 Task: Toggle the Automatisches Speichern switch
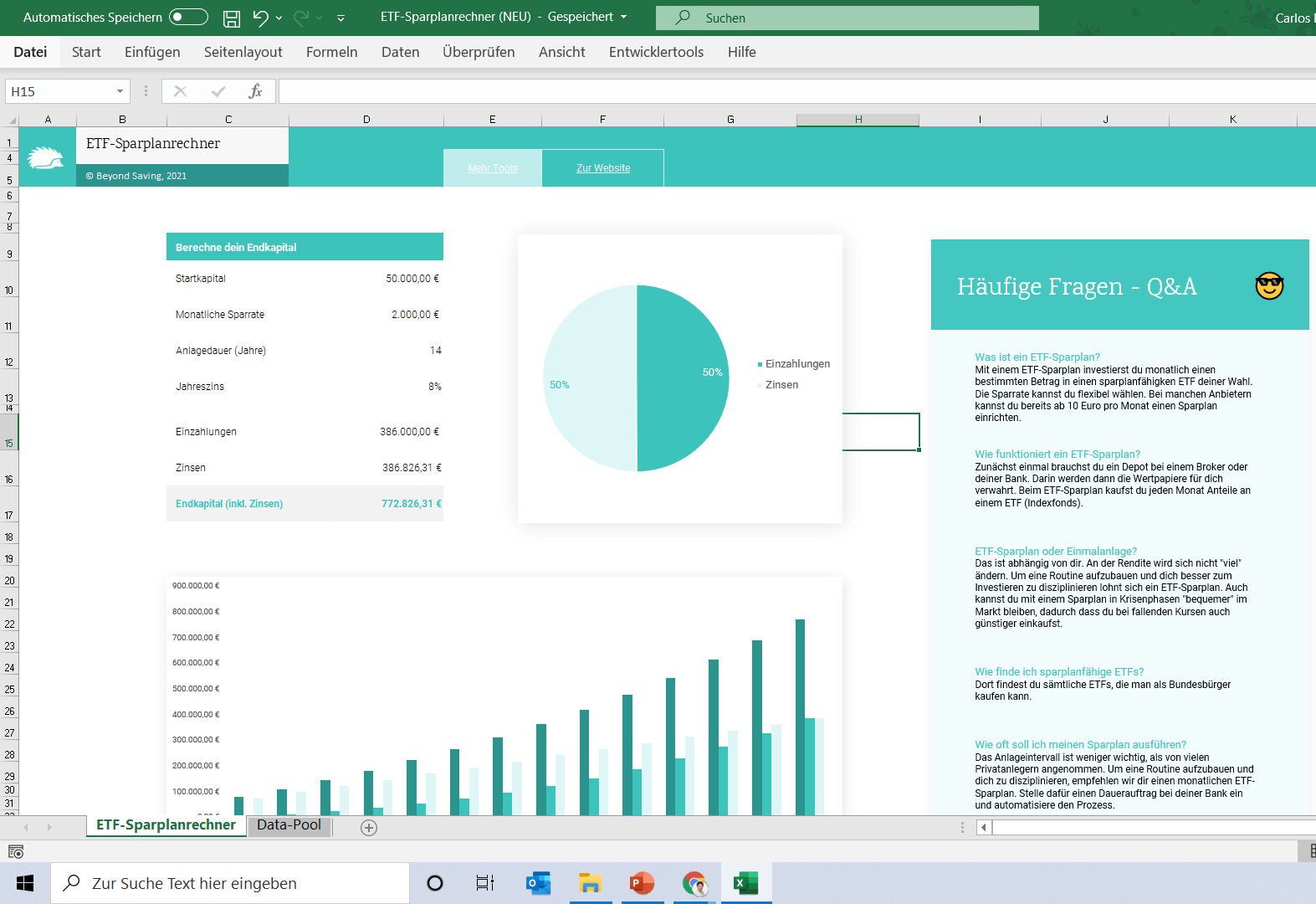(x=188, y=17)
